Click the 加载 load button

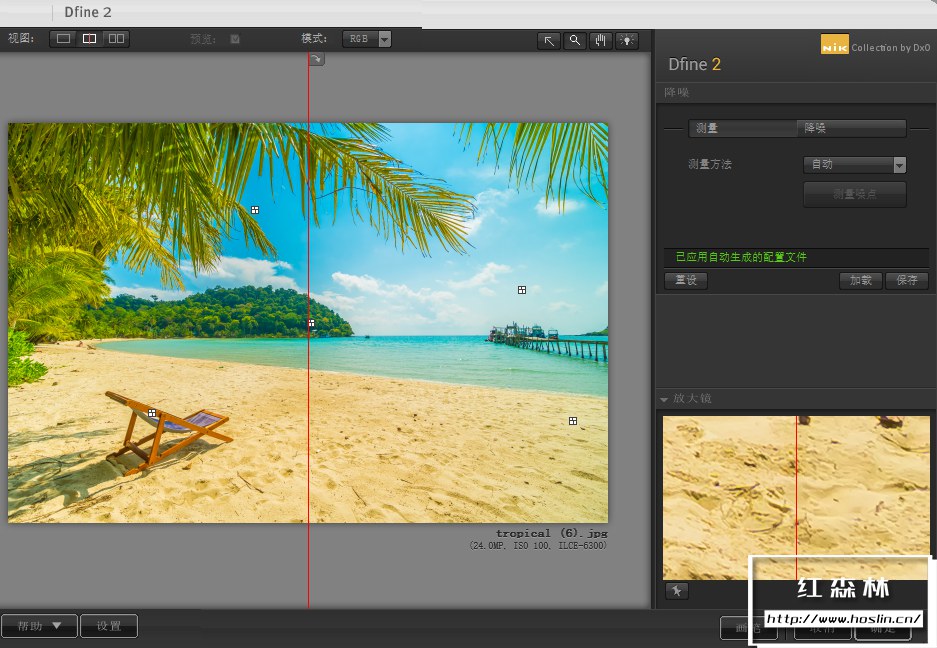(860, 281)
